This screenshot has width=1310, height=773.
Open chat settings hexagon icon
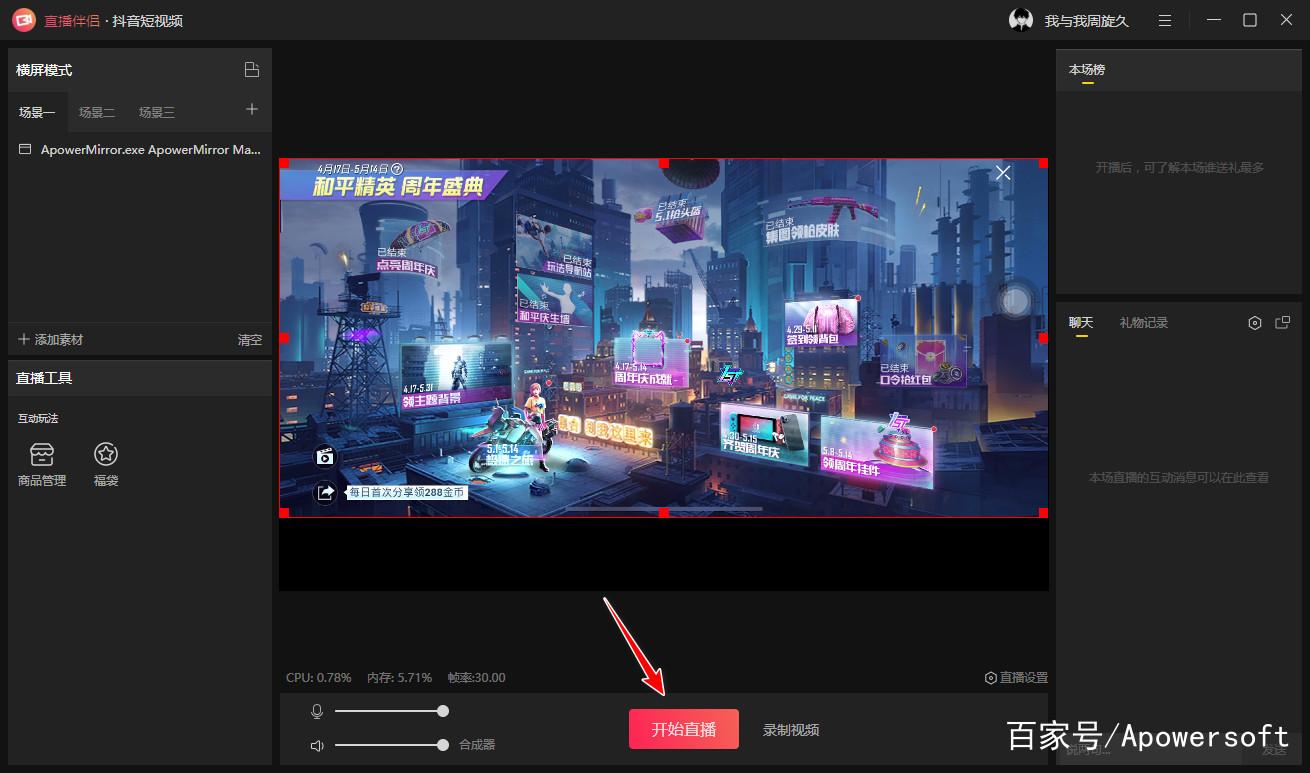tap(1255, 323)
